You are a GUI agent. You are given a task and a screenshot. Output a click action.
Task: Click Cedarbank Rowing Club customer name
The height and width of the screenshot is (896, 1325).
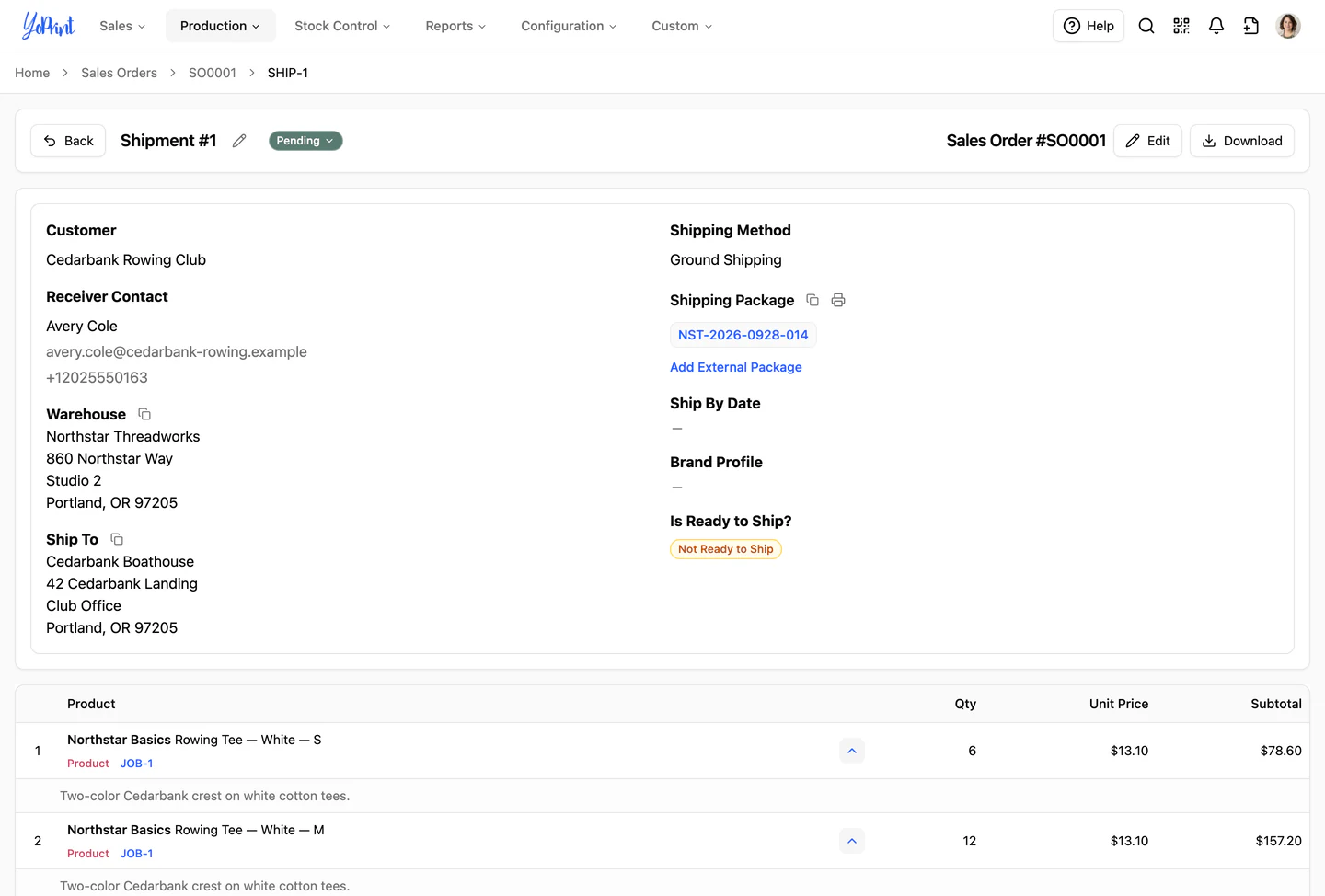[x=126, y=259]
